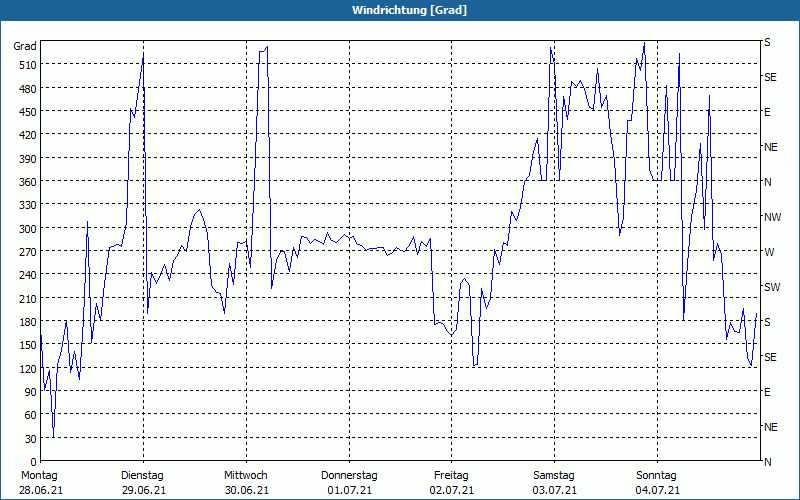Select the date 04.07.21
This screenshot has height=500, width=800.
(x=658, y=491)
